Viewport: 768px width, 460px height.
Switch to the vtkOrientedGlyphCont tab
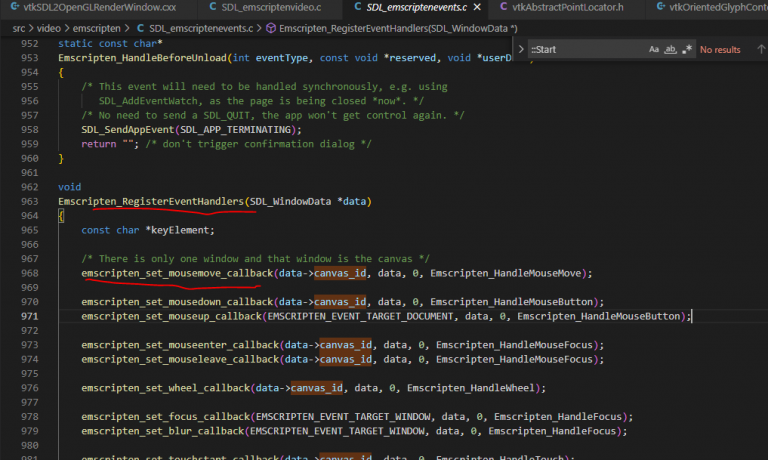point(718,7)
